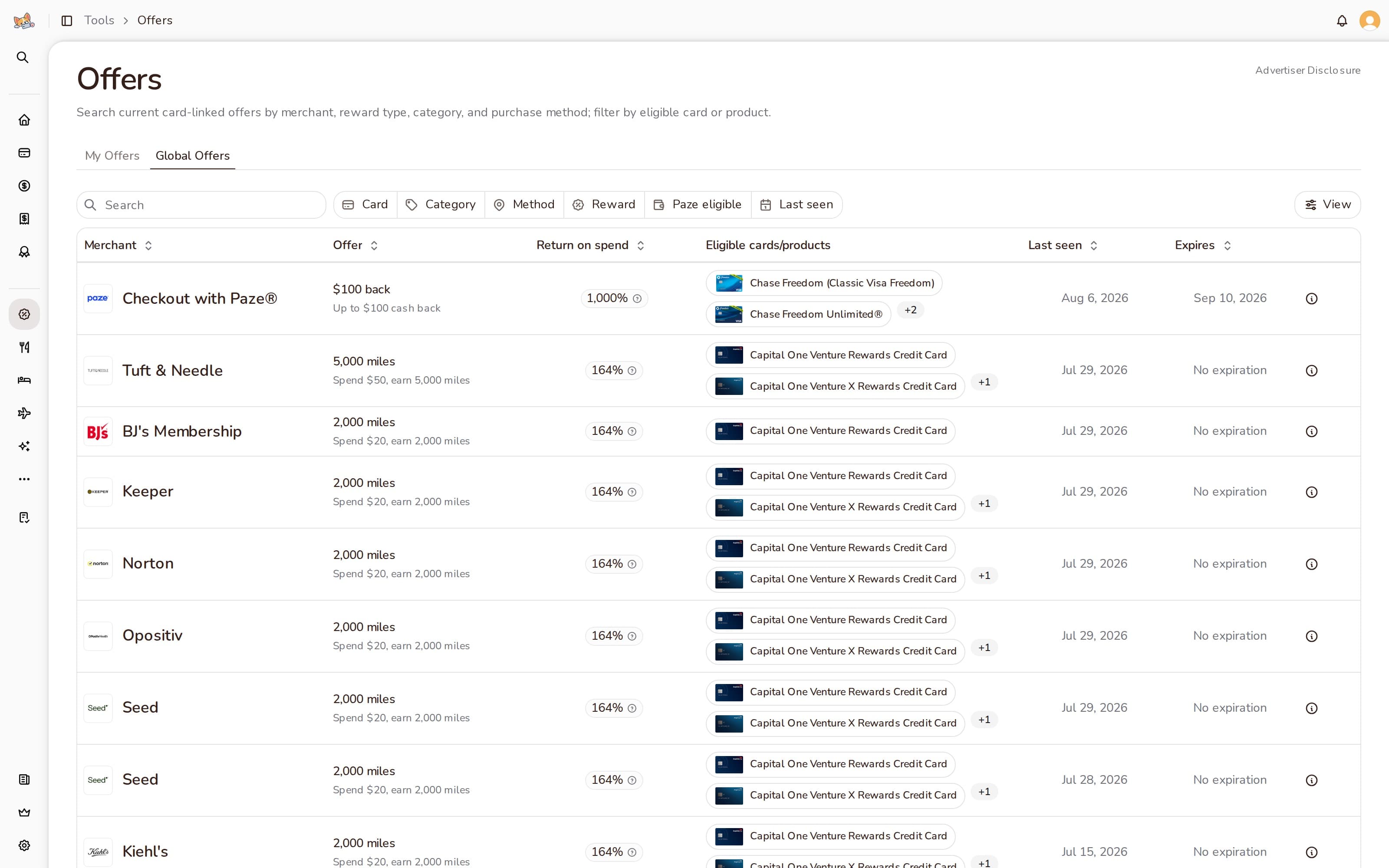Click the app logo in top-left

coord(24,21)
